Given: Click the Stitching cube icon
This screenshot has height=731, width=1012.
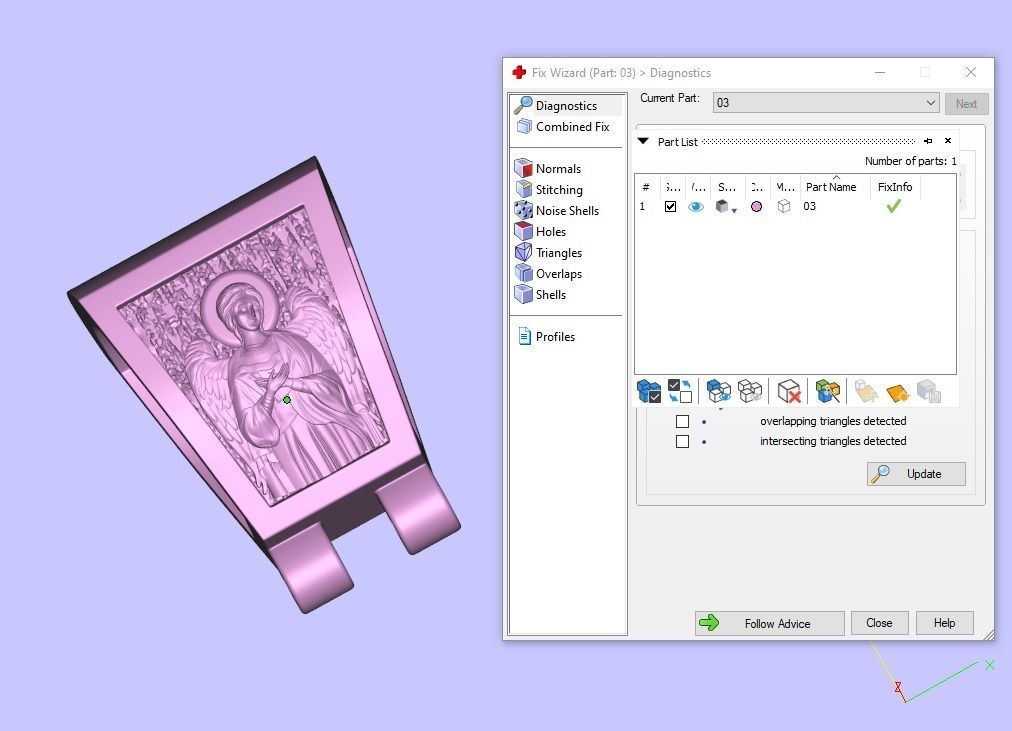Looking at the screenshot, I should pos(523,190).
